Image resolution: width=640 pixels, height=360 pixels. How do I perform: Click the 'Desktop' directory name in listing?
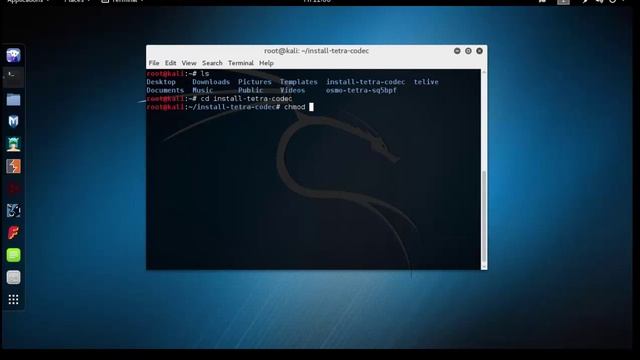[161, 82]
